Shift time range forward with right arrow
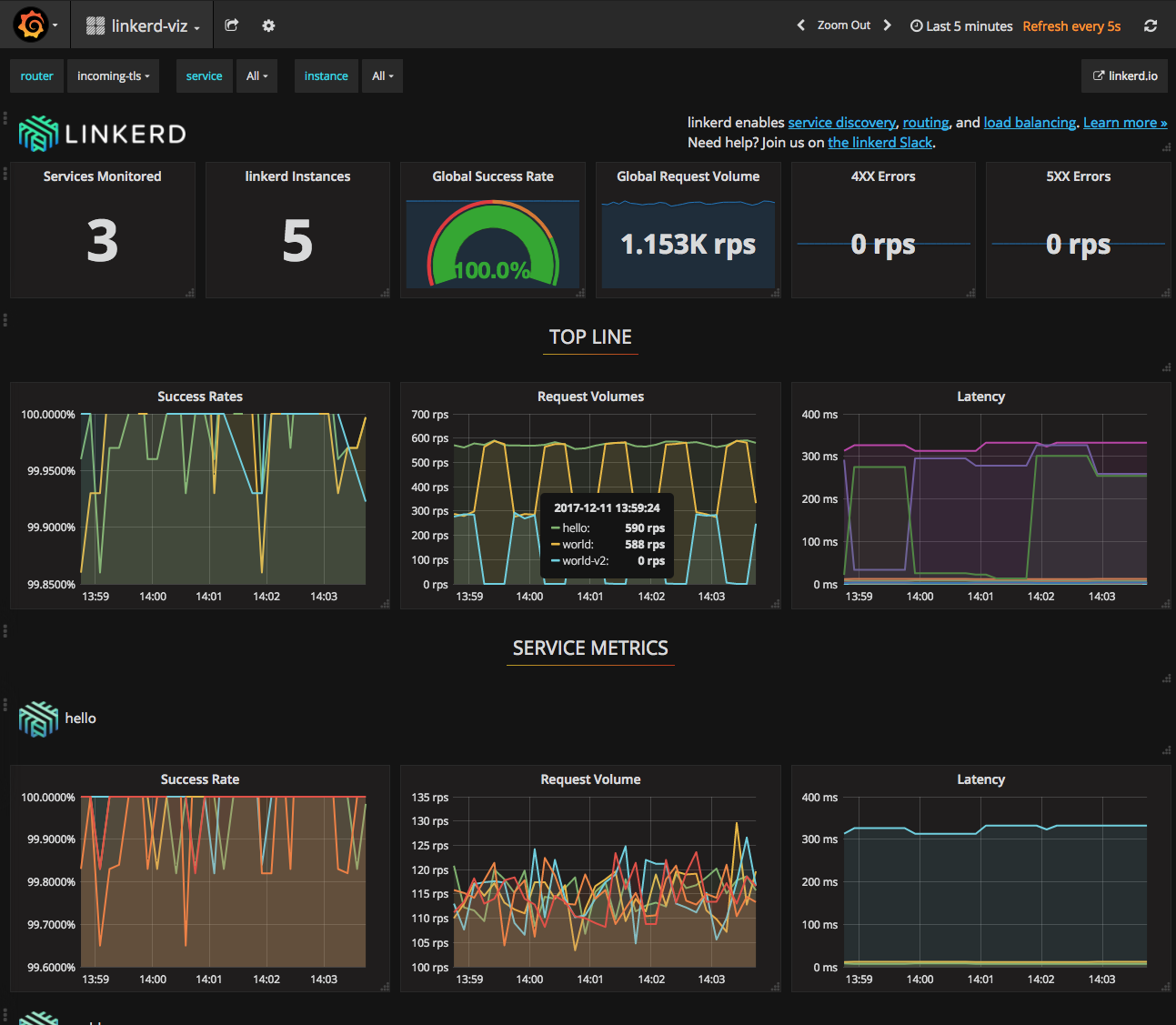This screenshot has height=1025, width=1176. pos(888,25)
